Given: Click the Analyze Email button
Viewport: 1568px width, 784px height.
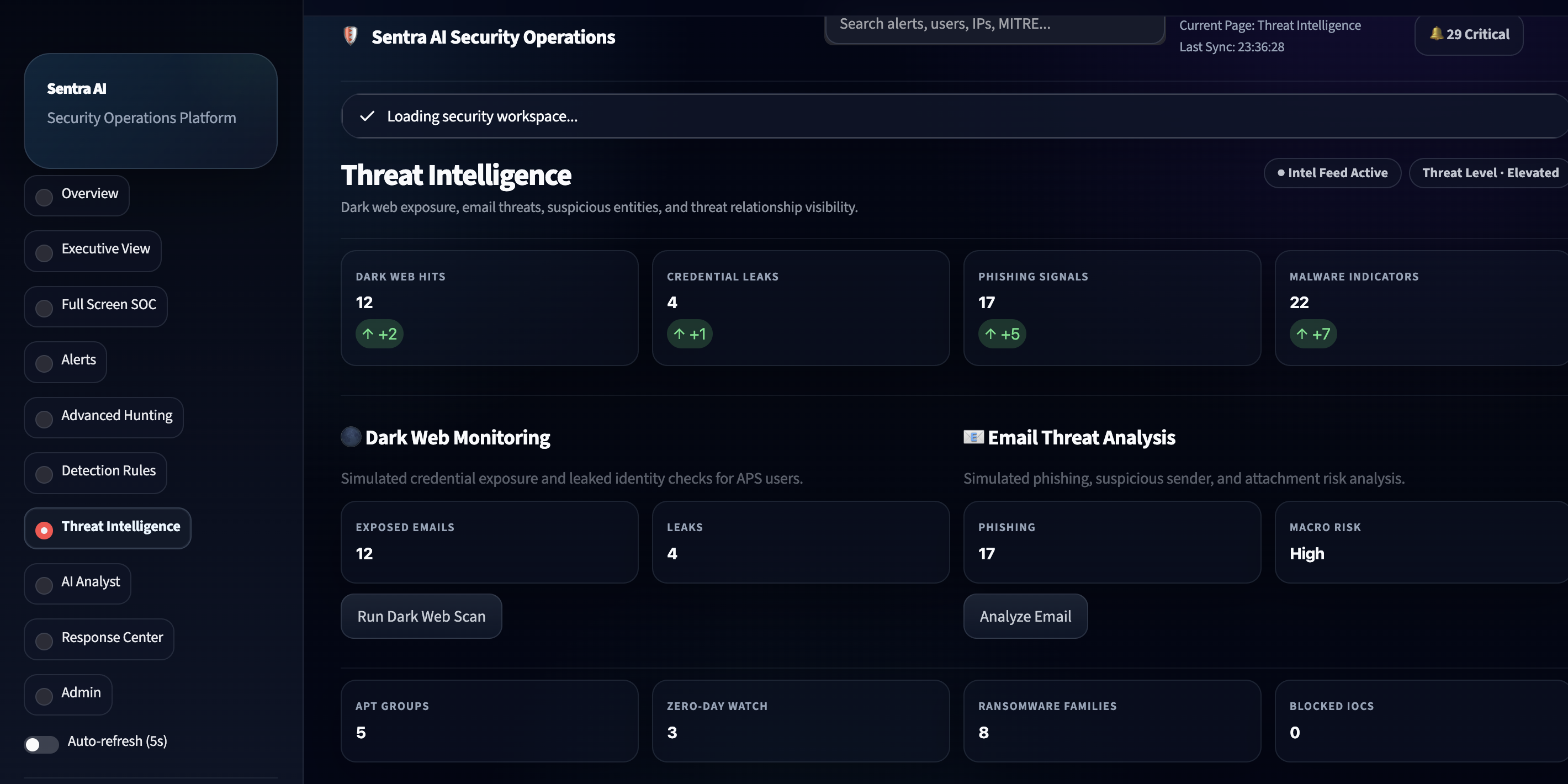Looking at the screenshot, I should [1025, 616].
